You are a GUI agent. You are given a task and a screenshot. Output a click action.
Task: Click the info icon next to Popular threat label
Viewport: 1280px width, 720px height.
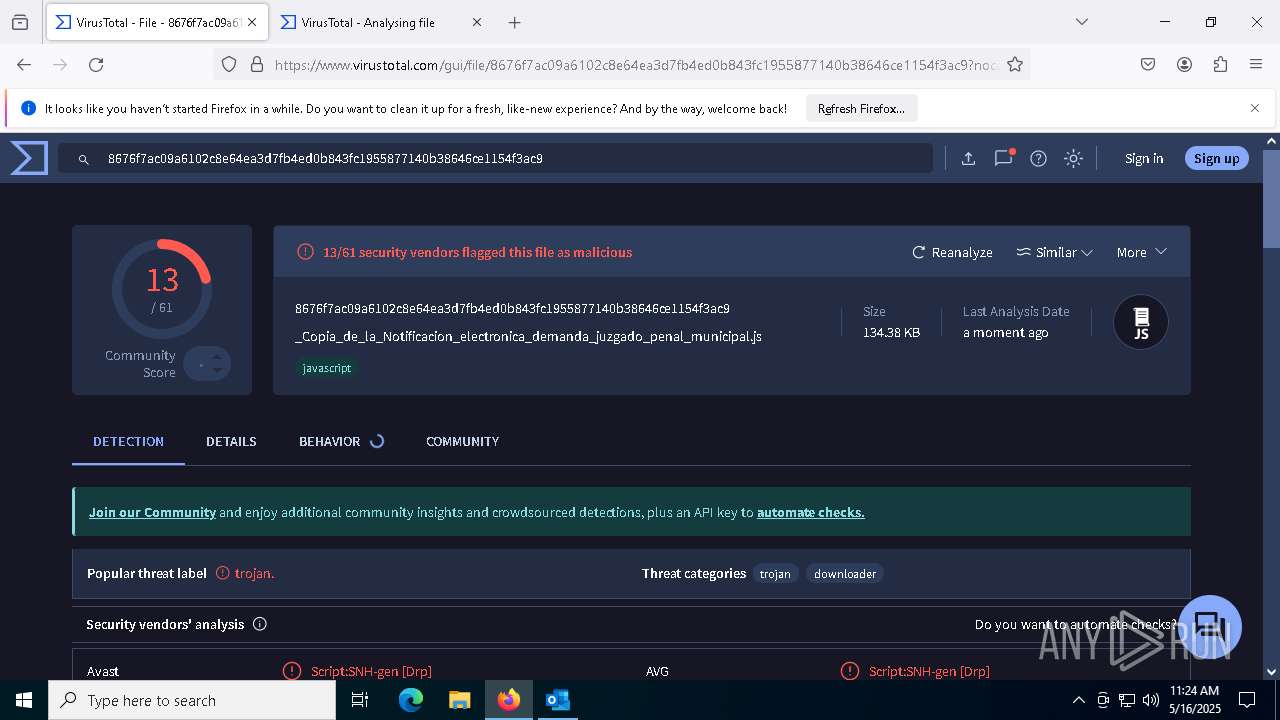(223, 573)
